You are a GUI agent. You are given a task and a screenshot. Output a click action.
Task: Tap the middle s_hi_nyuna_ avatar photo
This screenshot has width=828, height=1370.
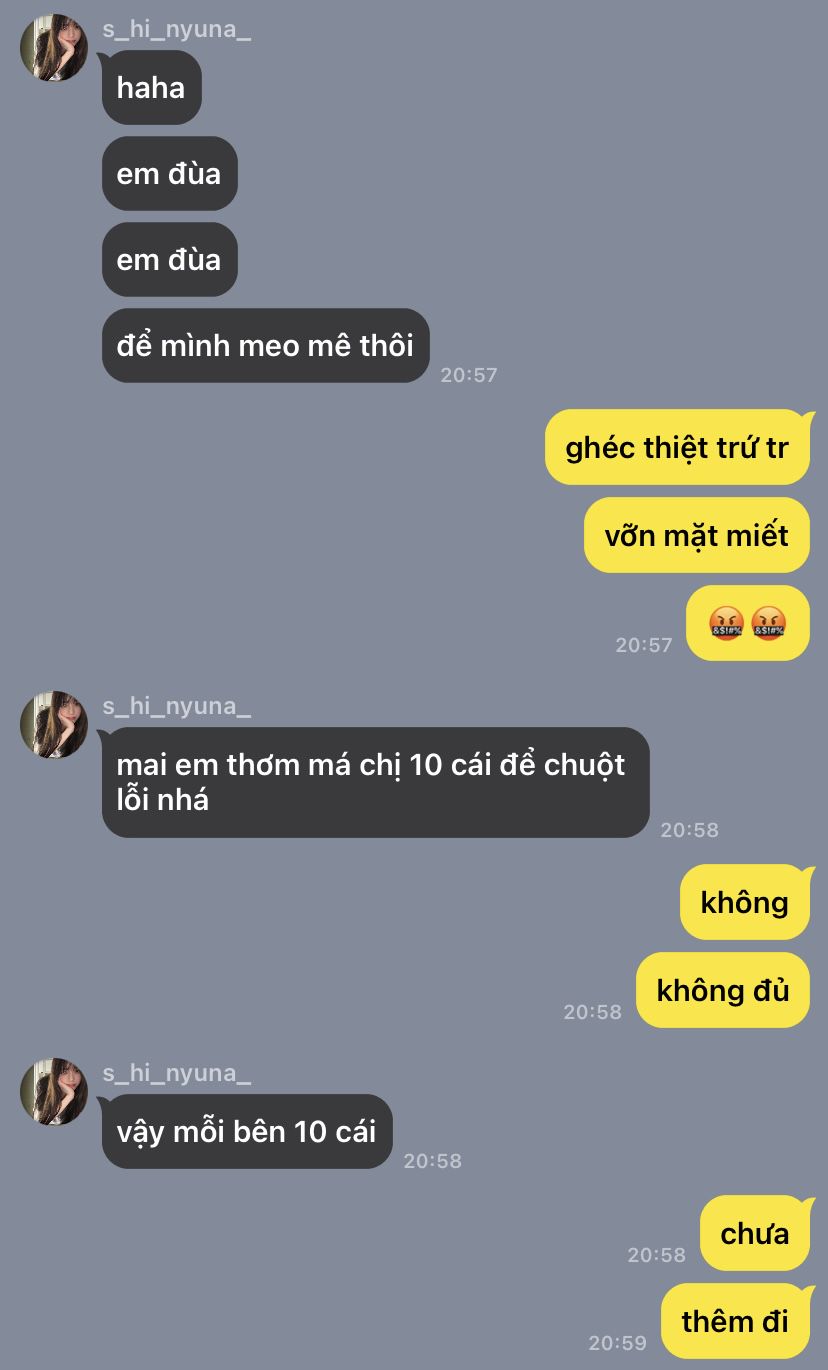[54, 725]
